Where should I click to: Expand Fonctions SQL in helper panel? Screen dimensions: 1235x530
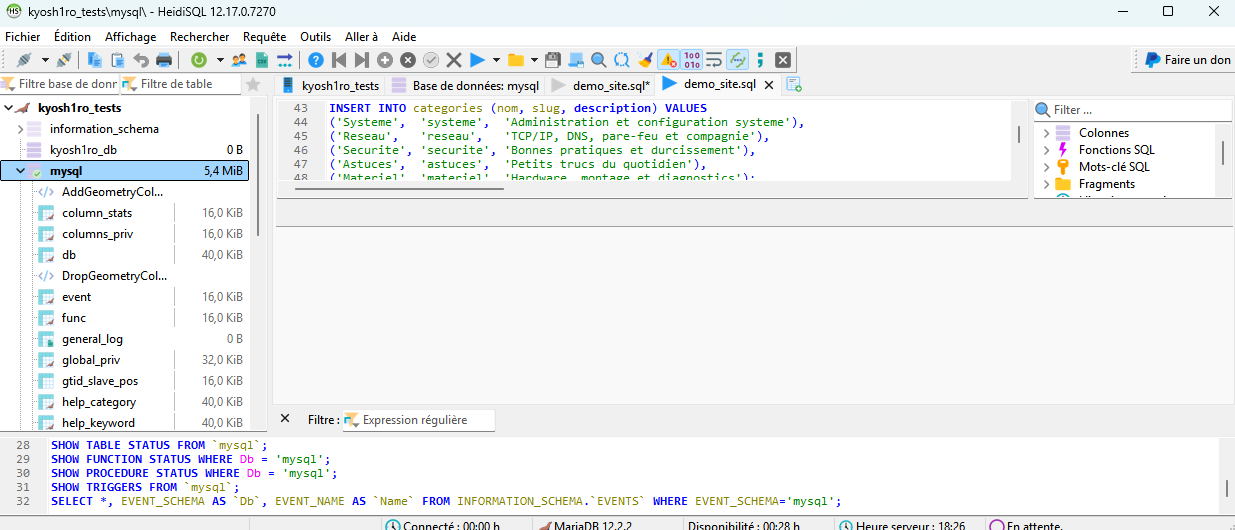[1046, 150]
